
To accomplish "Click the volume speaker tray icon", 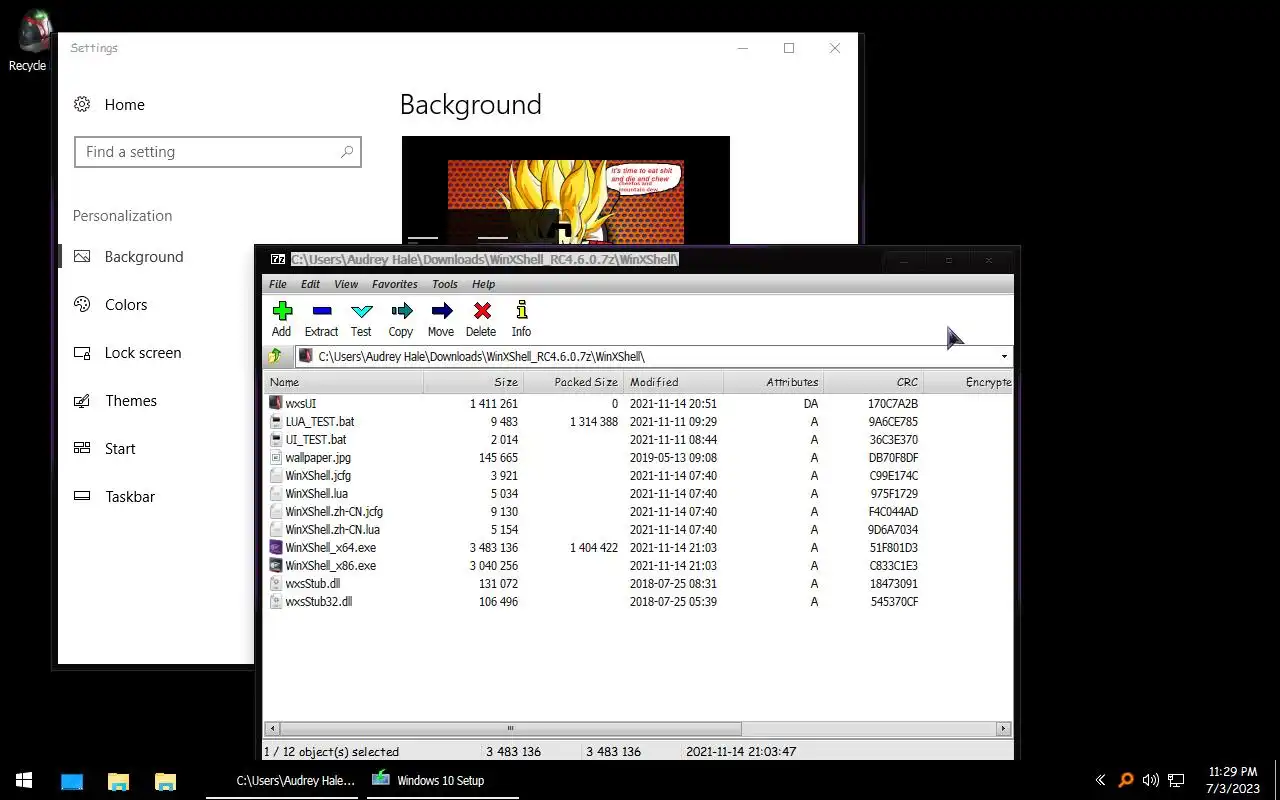I will coord(1151,780).
